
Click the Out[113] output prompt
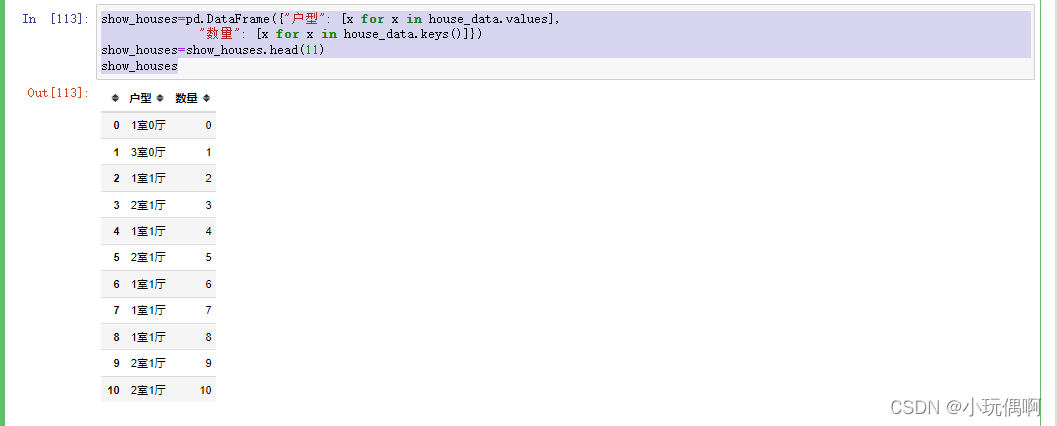(x=58, y=92)
